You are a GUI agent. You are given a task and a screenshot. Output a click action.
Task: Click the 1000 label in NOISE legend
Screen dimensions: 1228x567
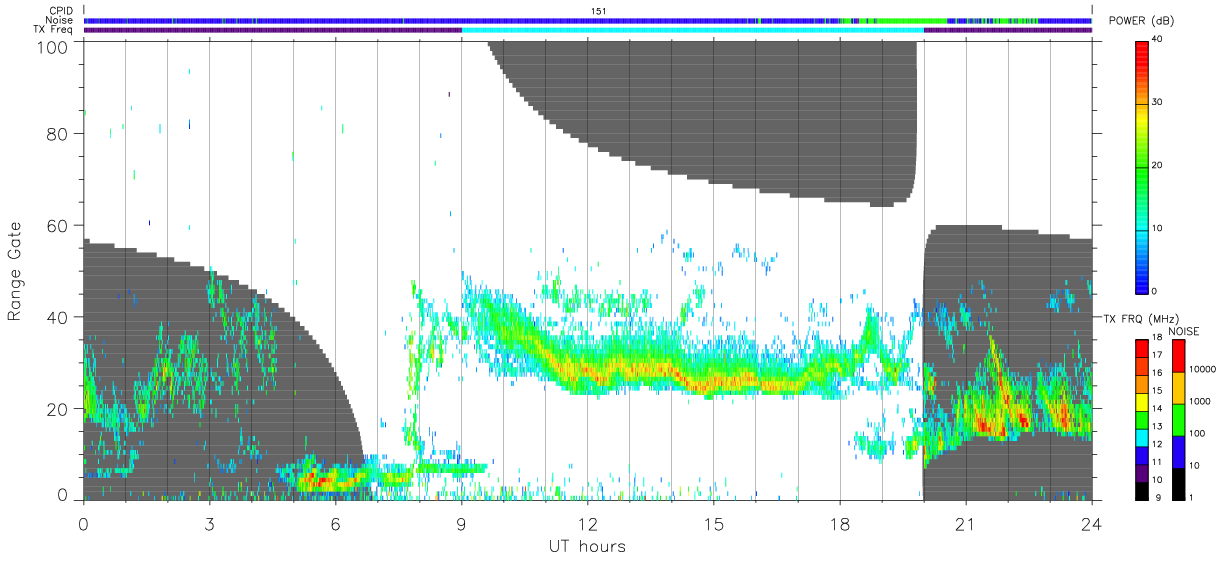tap(1201, 401)
